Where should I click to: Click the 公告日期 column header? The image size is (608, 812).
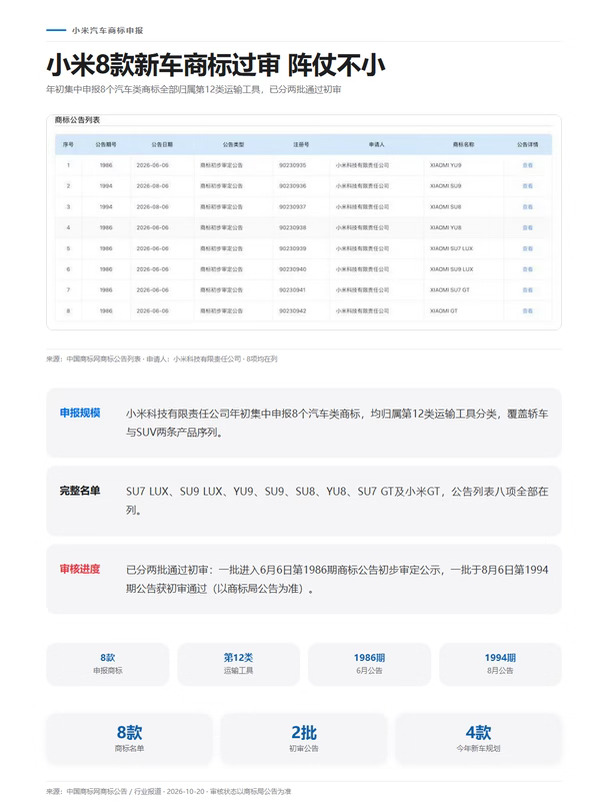pyautogui.click(x=162, y=144)
